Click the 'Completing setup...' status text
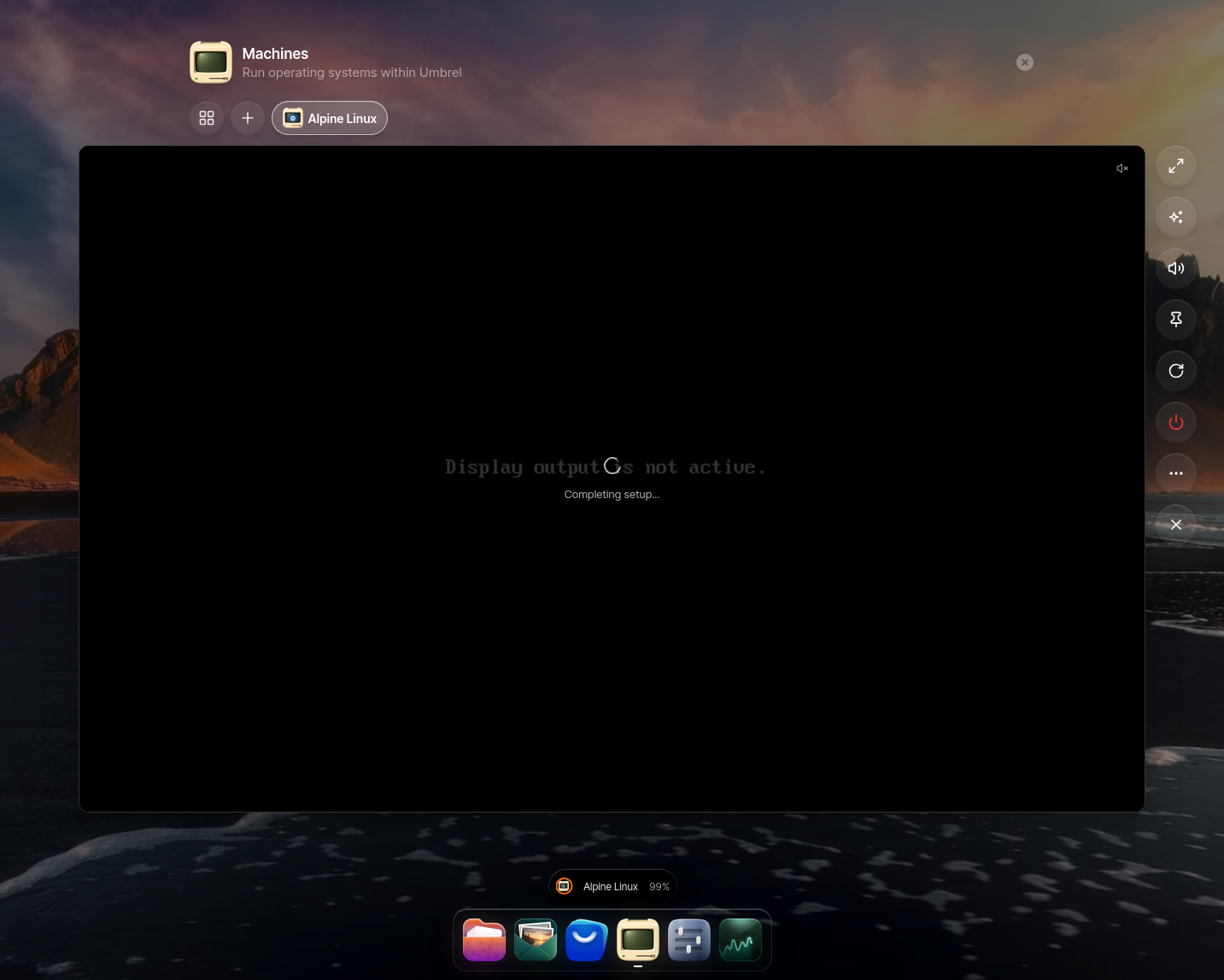Screen dimensions: 1224x980 pos(612,495)
